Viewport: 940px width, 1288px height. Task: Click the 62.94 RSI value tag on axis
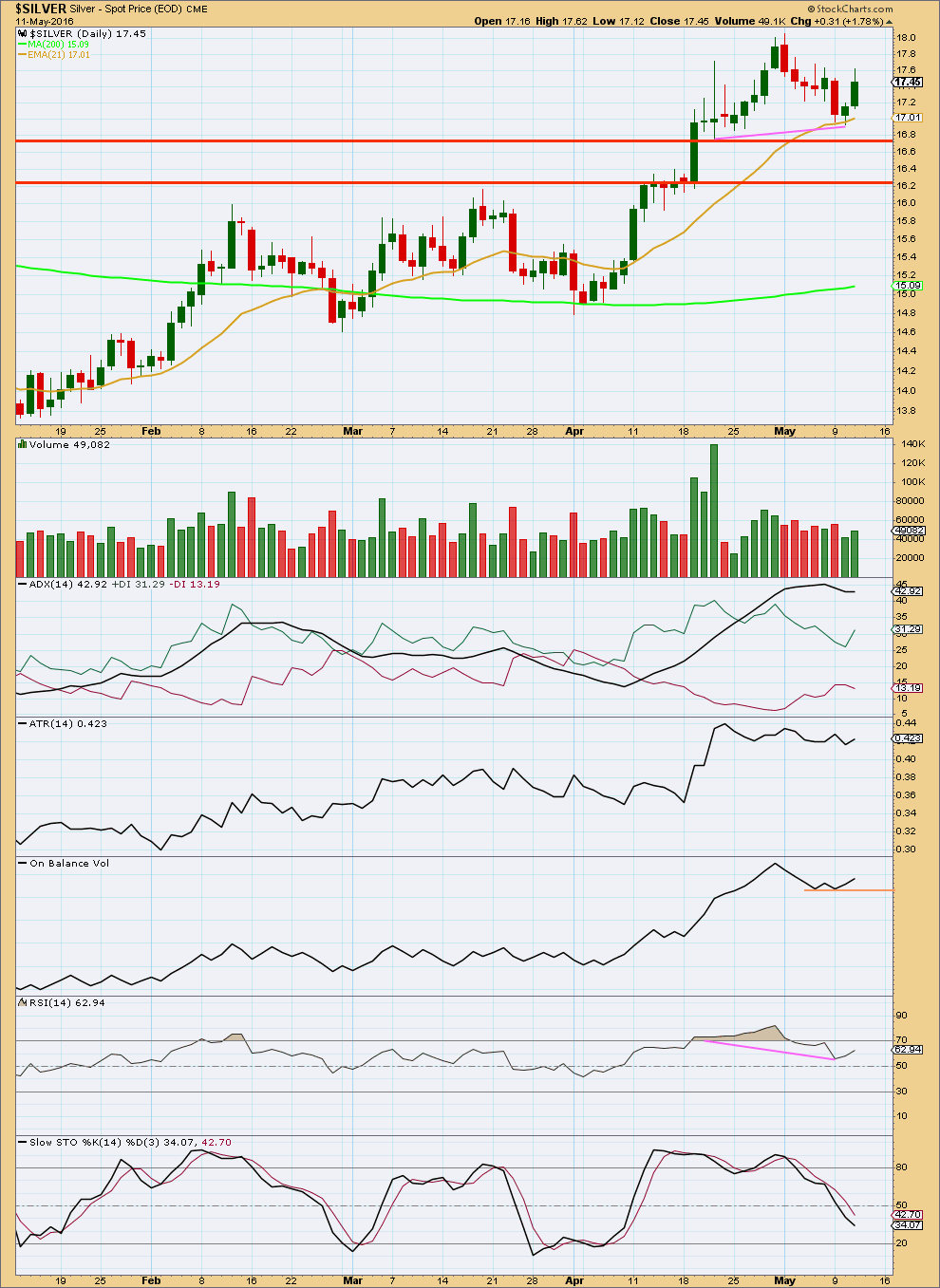coord(908,1050)
